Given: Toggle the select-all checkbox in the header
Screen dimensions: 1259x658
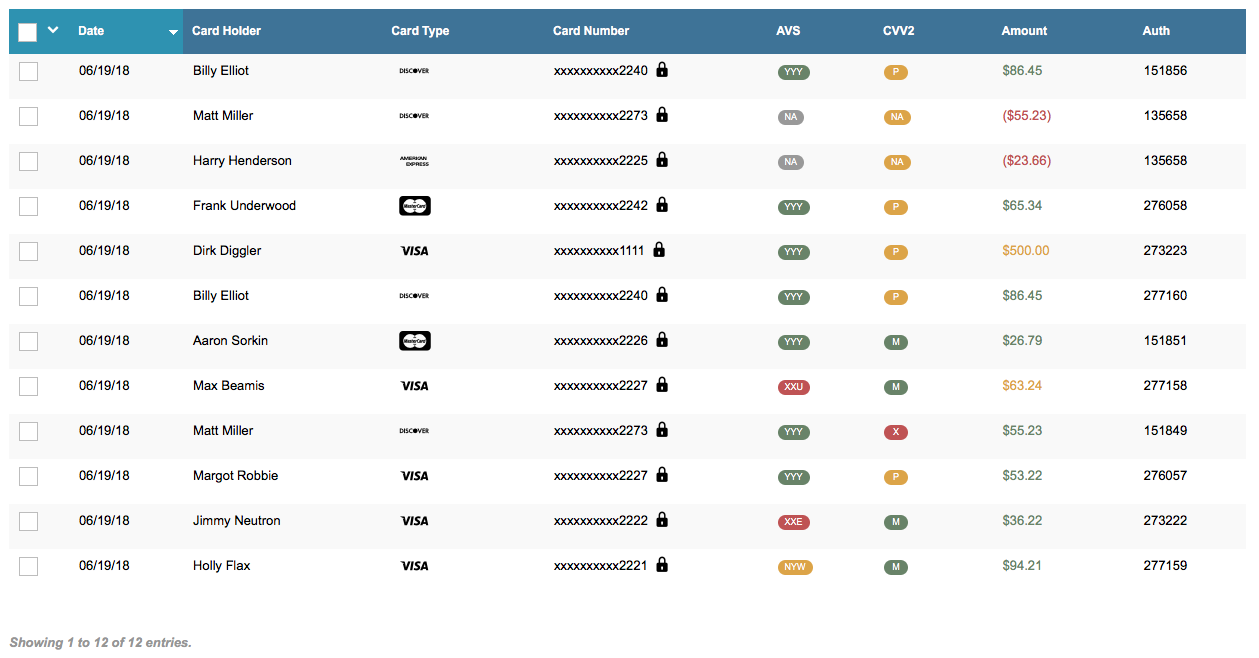Looking at the screenshot, I should (26, 31).
